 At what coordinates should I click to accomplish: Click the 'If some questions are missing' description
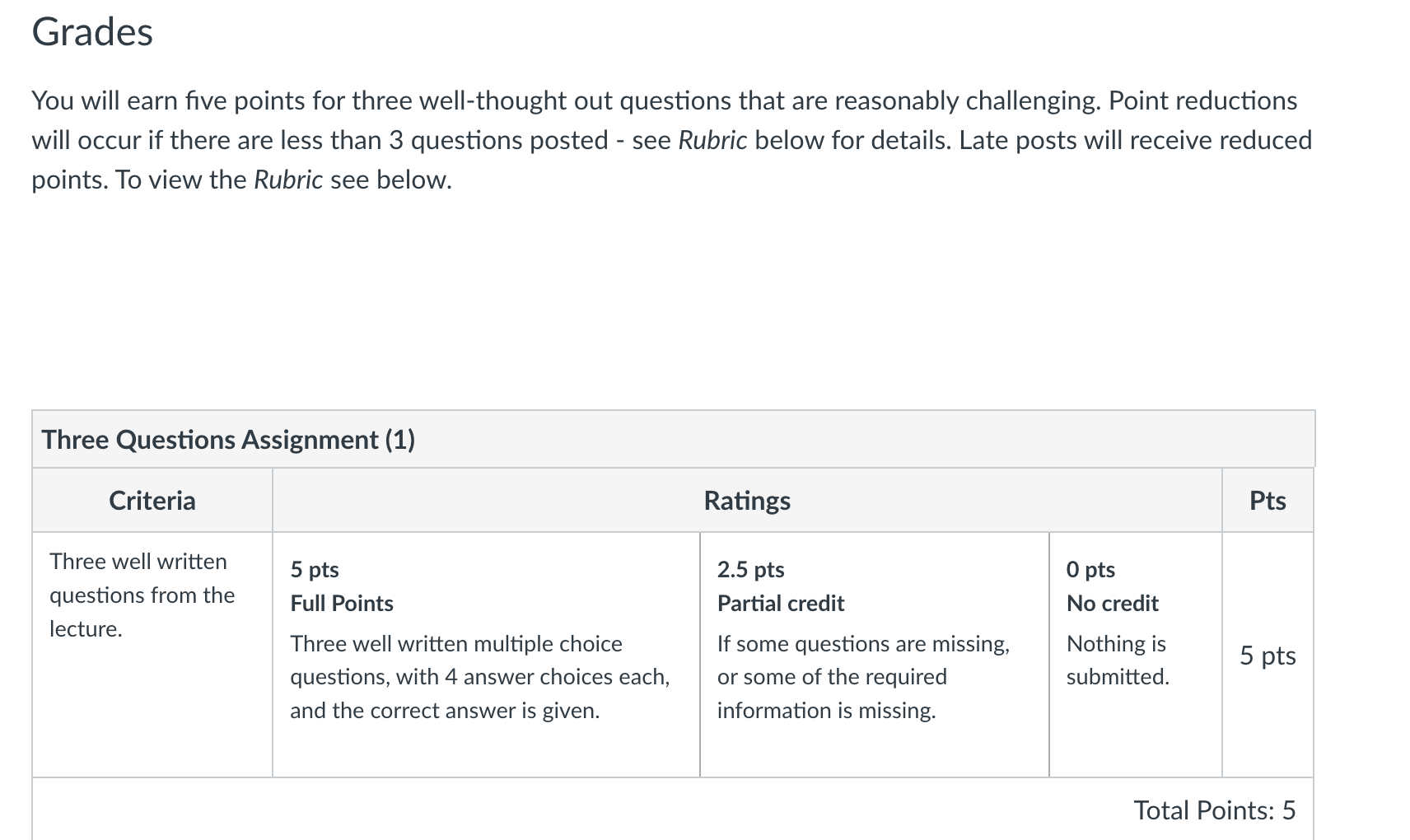(x=863, y=677)
